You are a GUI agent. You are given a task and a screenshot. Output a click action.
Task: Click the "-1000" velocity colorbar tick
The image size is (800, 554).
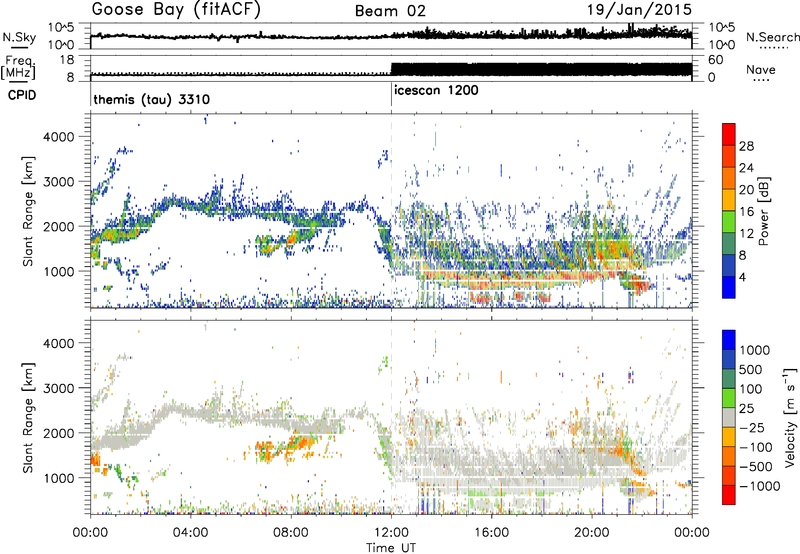coord(760,486)
